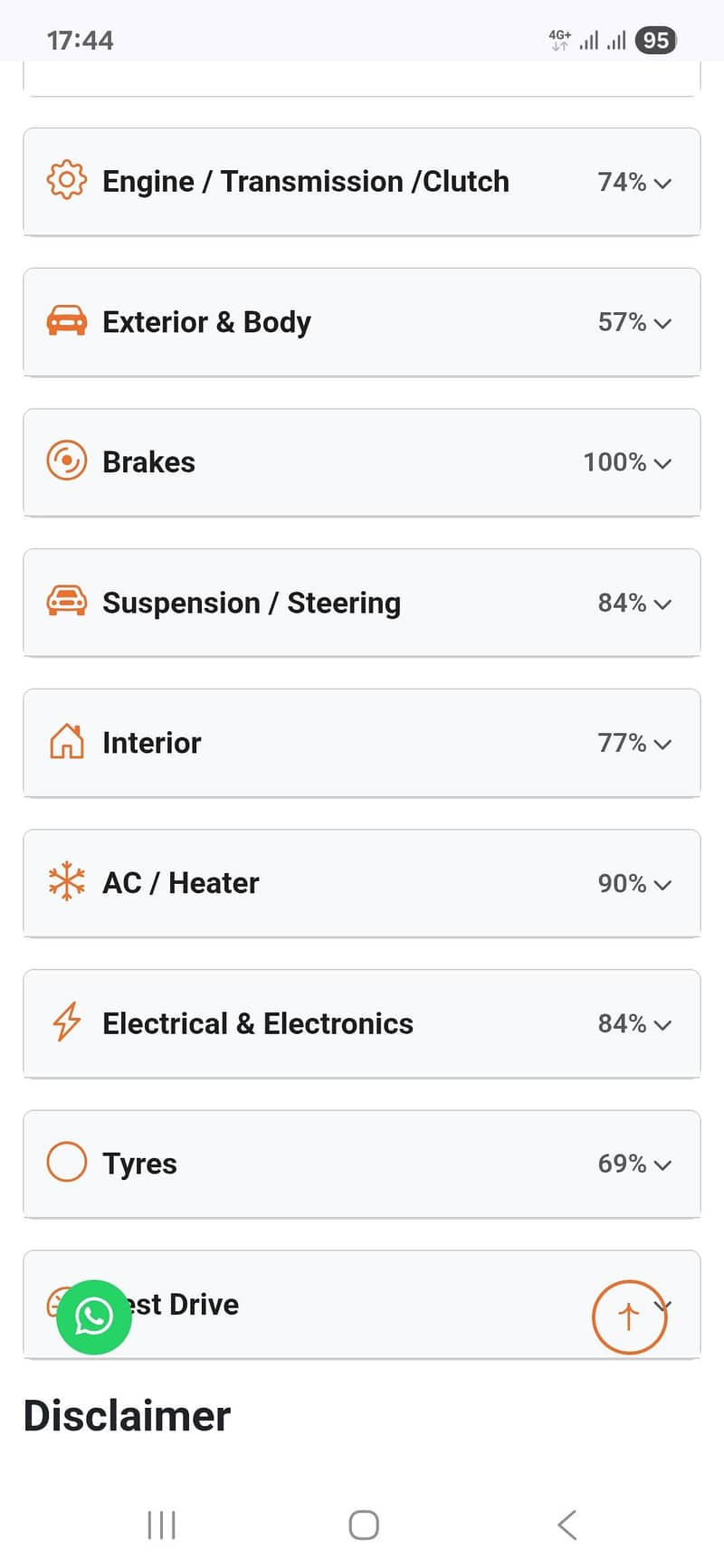Click the circle icon next to Tyres
This screenshot has width=724, height=1568.
66,1163
